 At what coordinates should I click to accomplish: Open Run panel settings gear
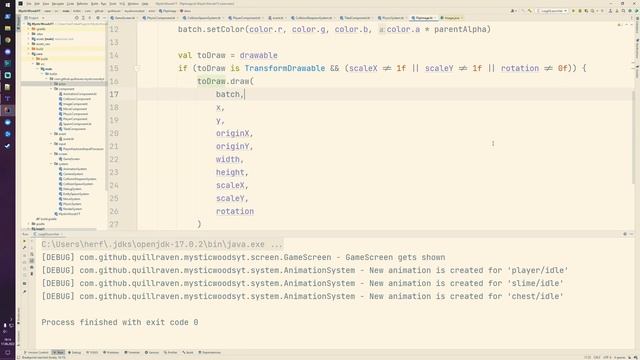[x=625, y=234]
